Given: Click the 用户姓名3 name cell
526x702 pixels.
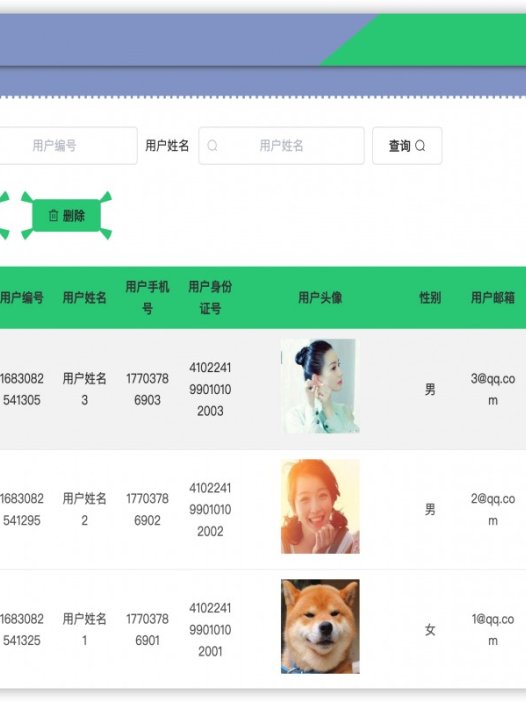Looking at the screenshot, I should tap(85, 389).
